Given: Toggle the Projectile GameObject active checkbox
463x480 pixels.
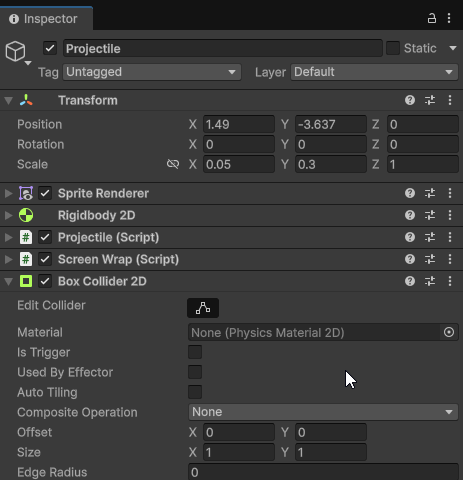Looking at the screenshot, I should [50, 48].
